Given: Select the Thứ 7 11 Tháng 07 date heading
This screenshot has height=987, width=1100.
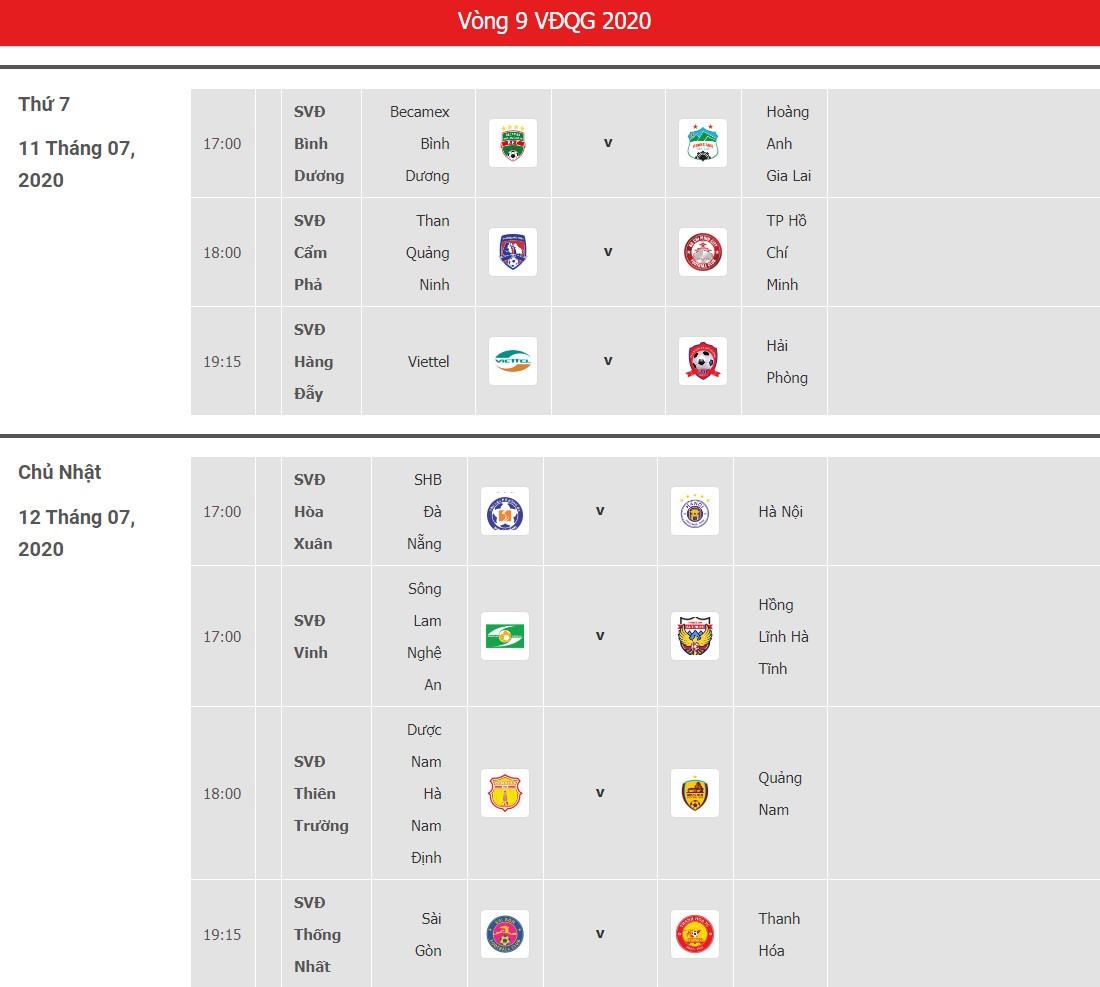Looking at the screenshot, I should (77, 142).
